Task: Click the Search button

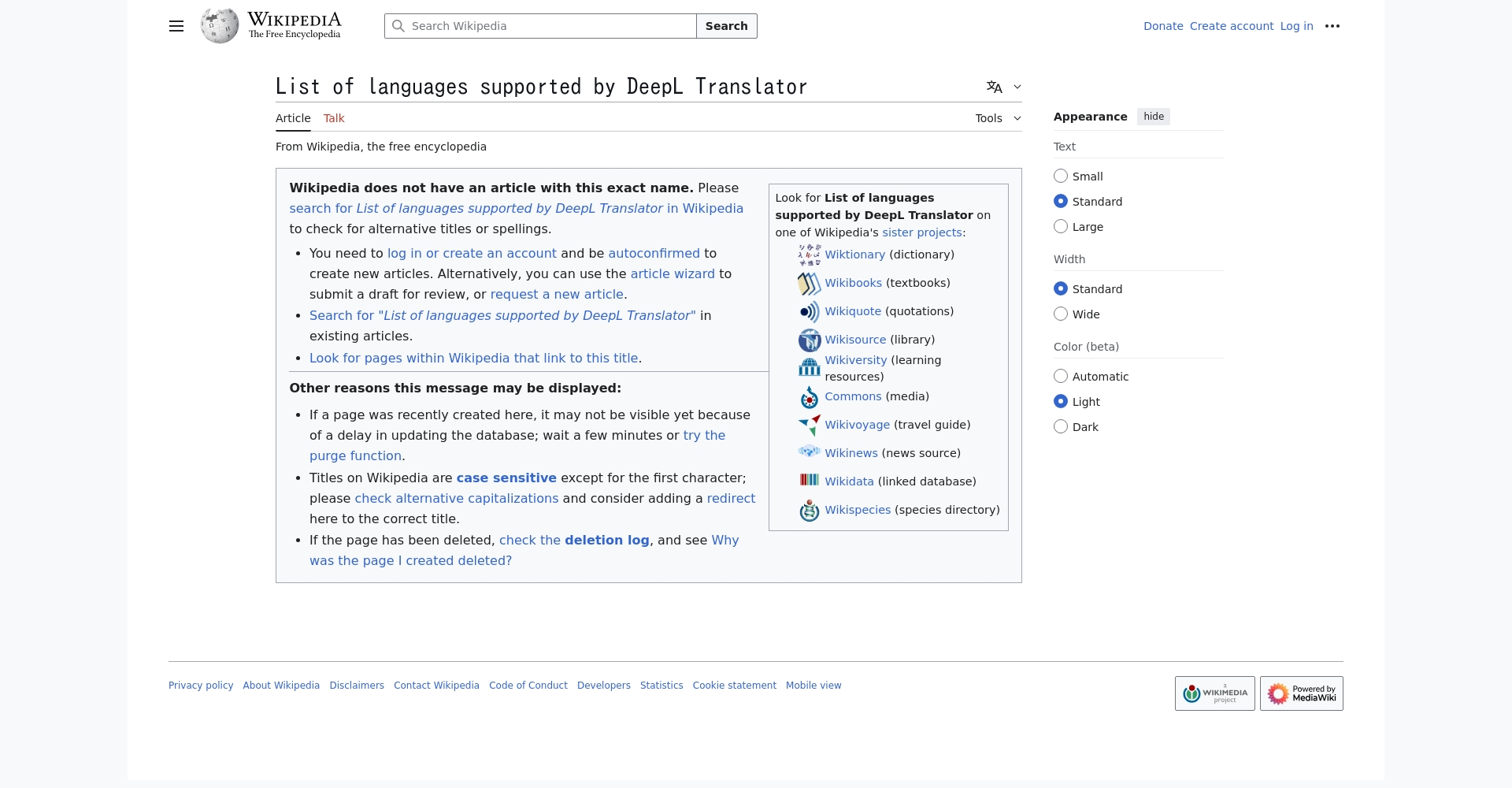Action: (727, 26)
